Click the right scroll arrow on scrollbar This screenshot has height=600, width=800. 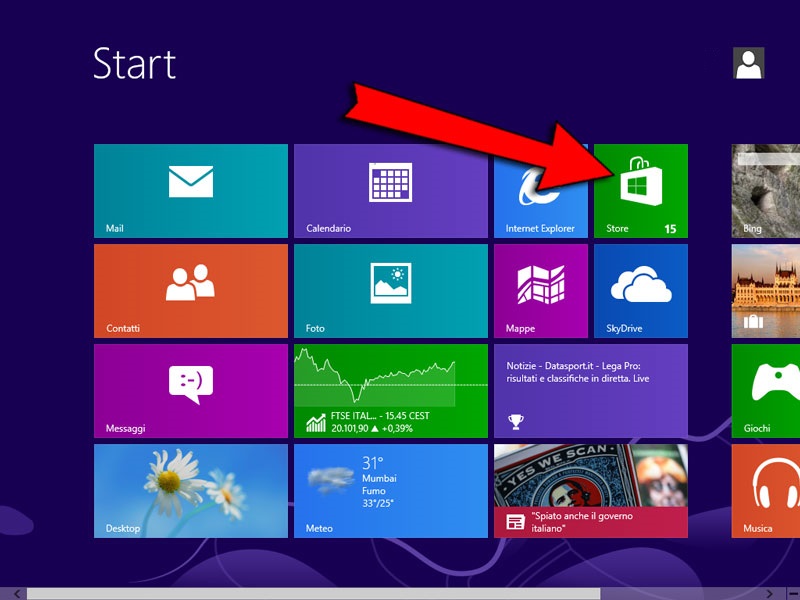point(769,594)
